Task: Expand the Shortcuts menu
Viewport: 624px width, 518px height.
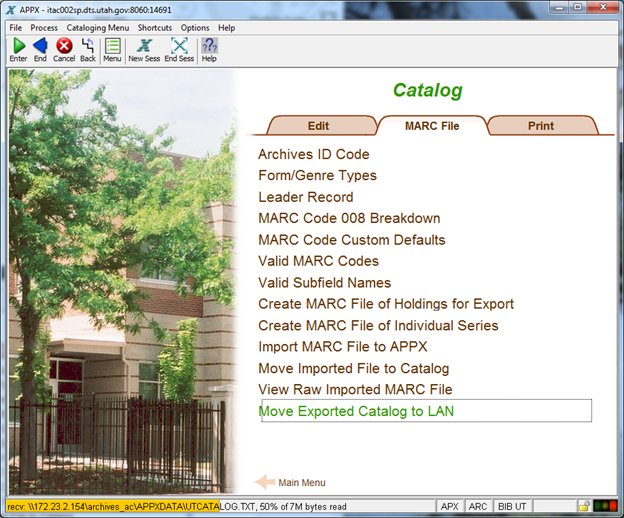Action: pos(154,28)
